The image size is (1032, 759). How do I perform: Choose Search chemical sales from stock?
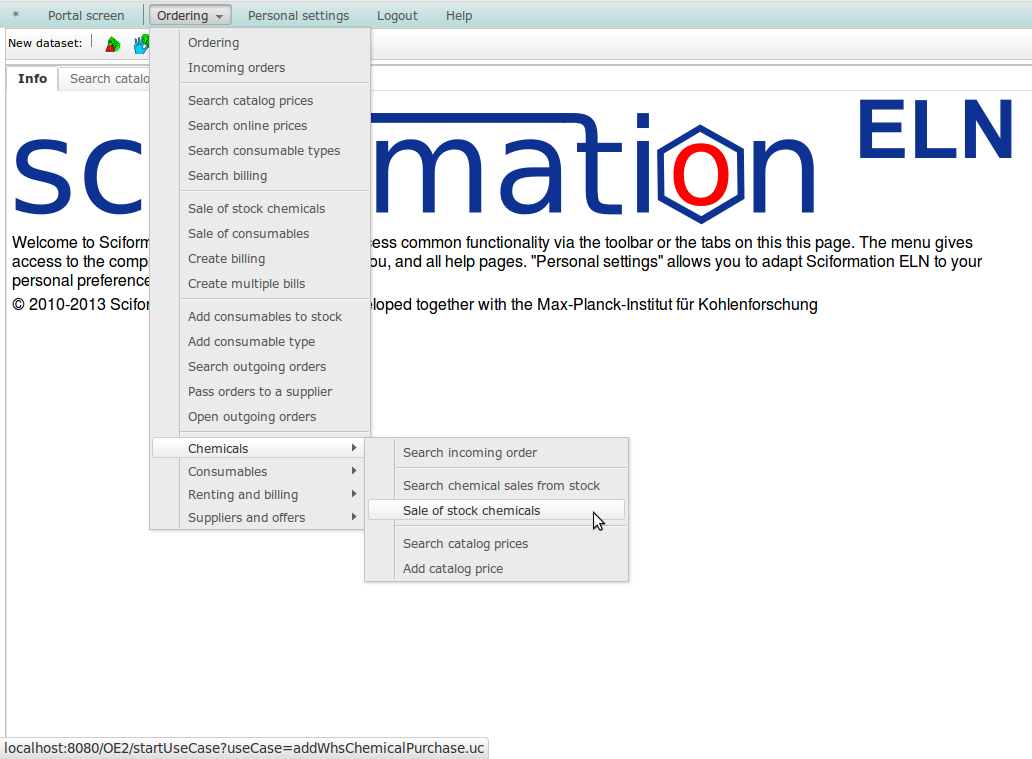pyautogui.click(x=497, y=486)
